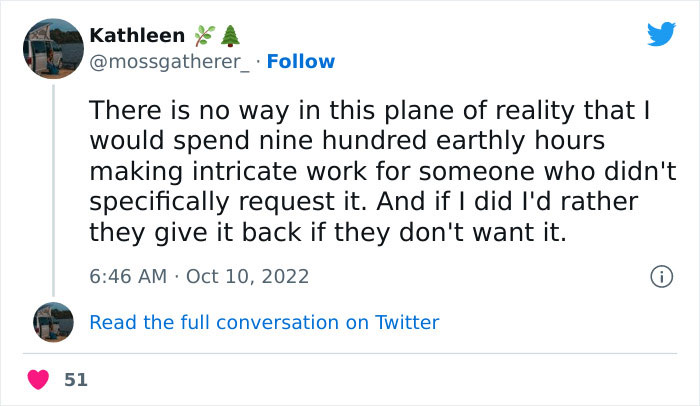This screenshot has height=406, width=700.
Task: Open the tweet info icon
Action: 660,276
